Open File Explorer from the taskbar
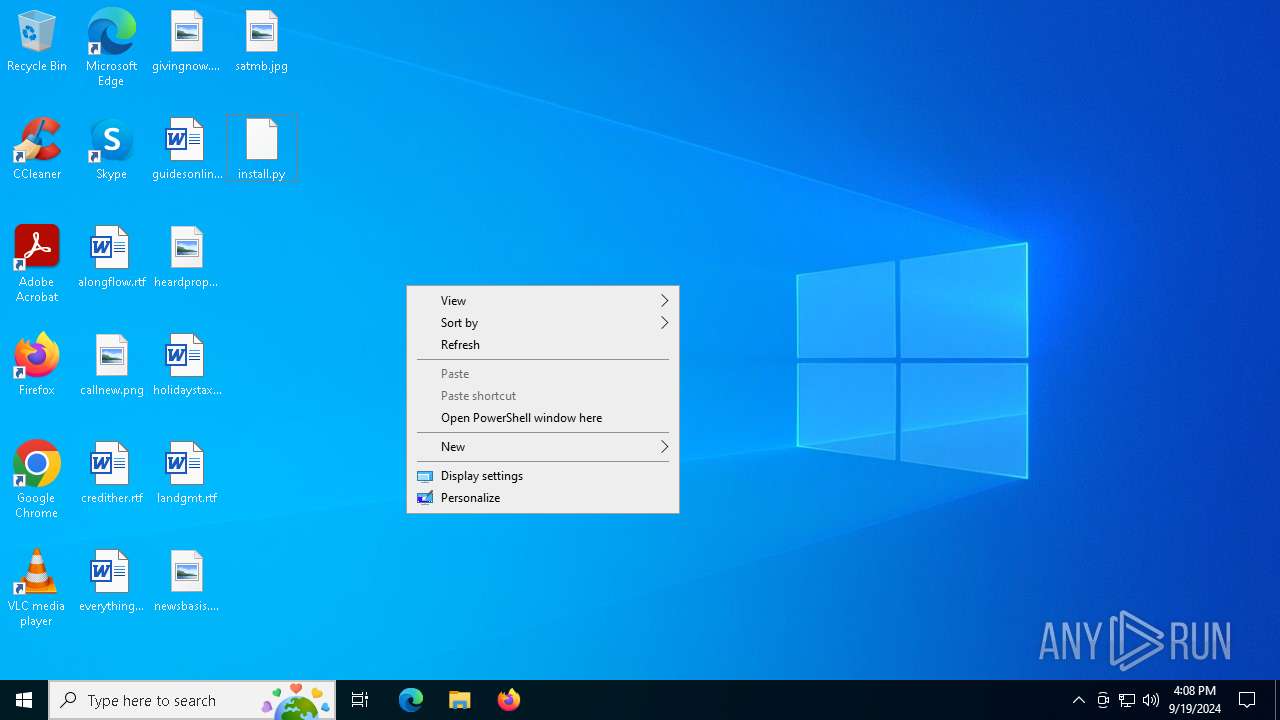Image resolution: width=1280 pixels, height=720 pixels. coord(460,700)
